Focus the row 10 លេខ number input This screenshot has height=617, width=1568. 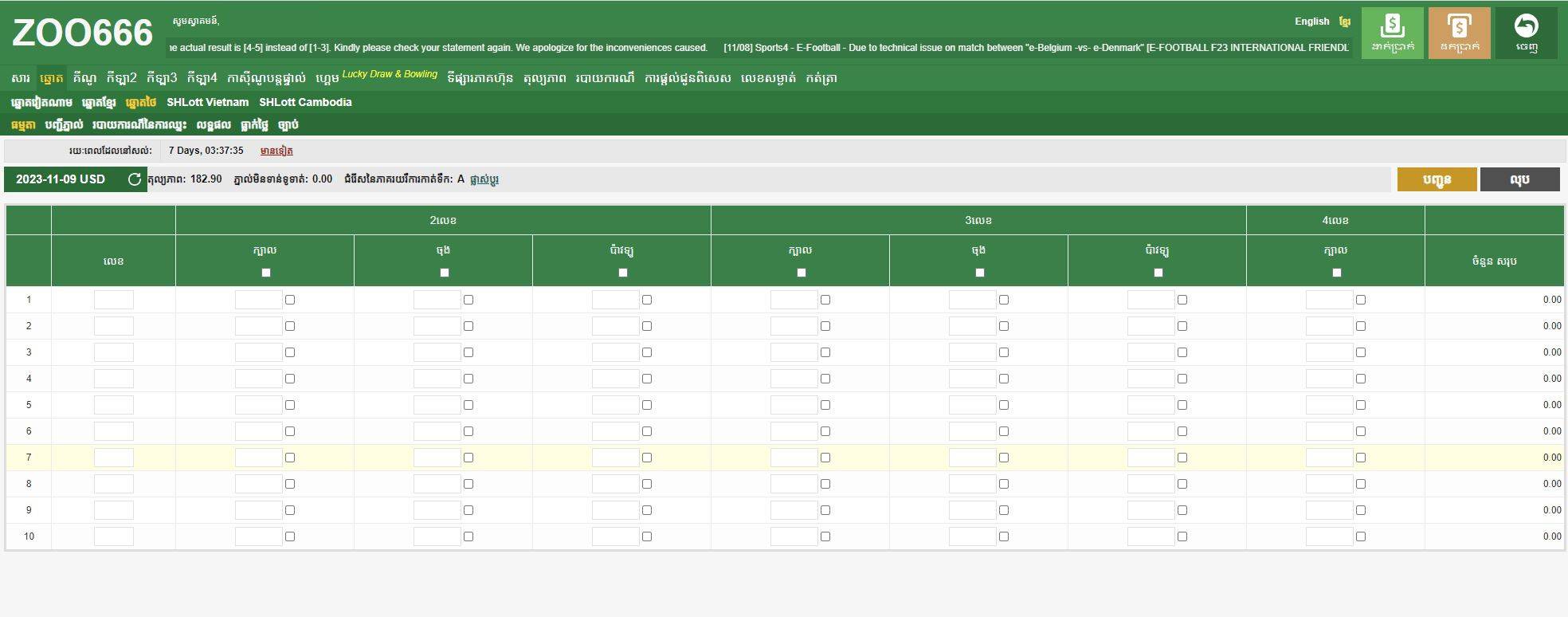(x=114, y=536)
